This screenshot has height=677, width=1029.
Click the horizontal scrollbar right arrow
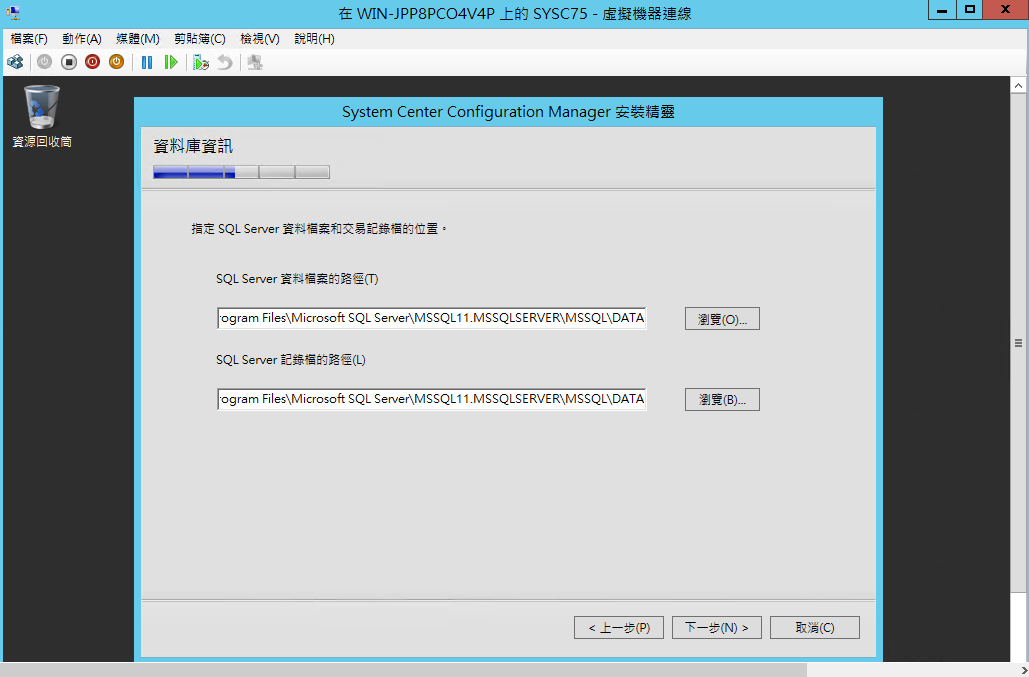(1024, 670)
